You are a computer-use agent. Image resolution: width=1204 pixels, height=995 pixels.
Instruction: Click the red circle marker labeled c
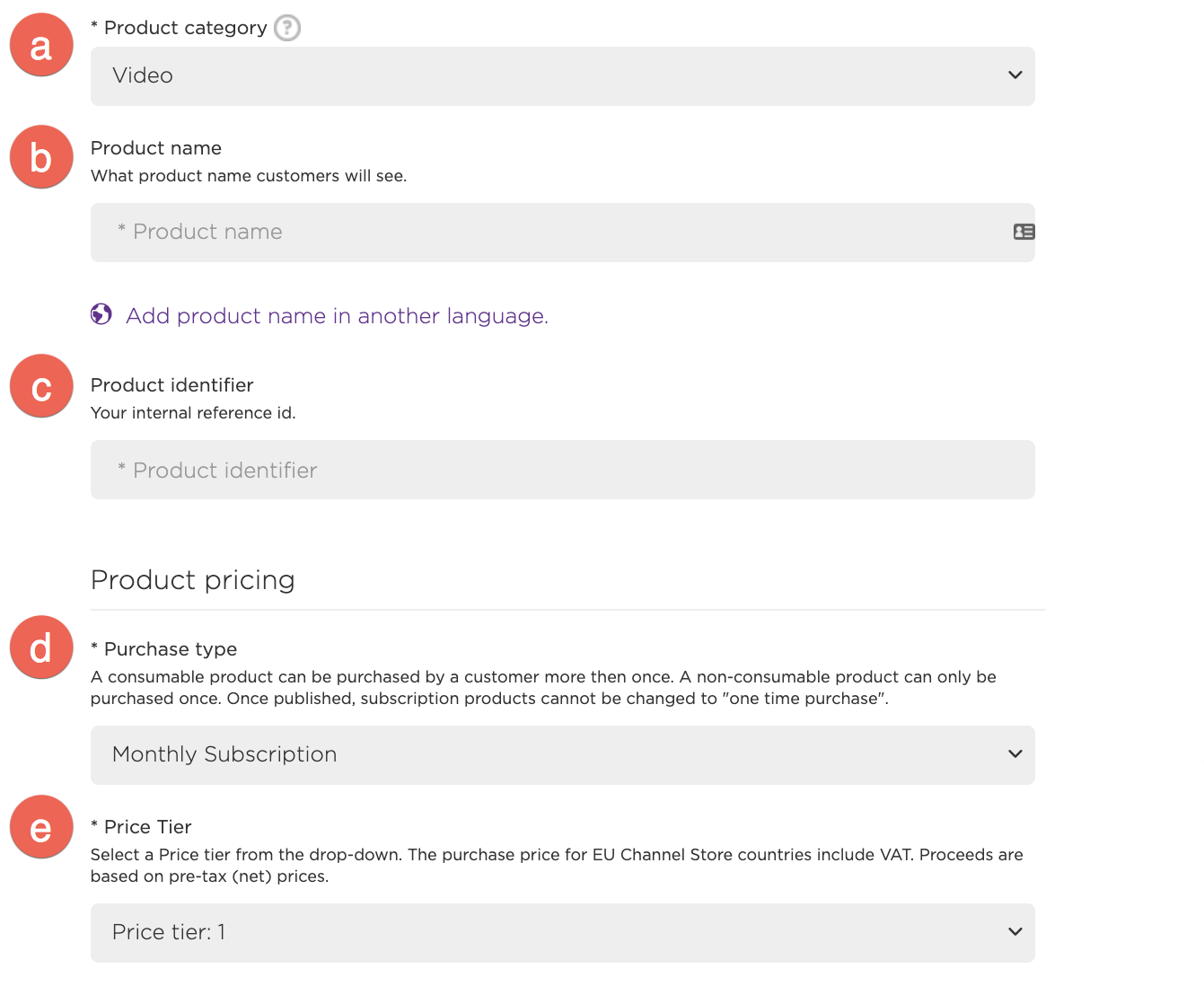[x=41, y=386]
